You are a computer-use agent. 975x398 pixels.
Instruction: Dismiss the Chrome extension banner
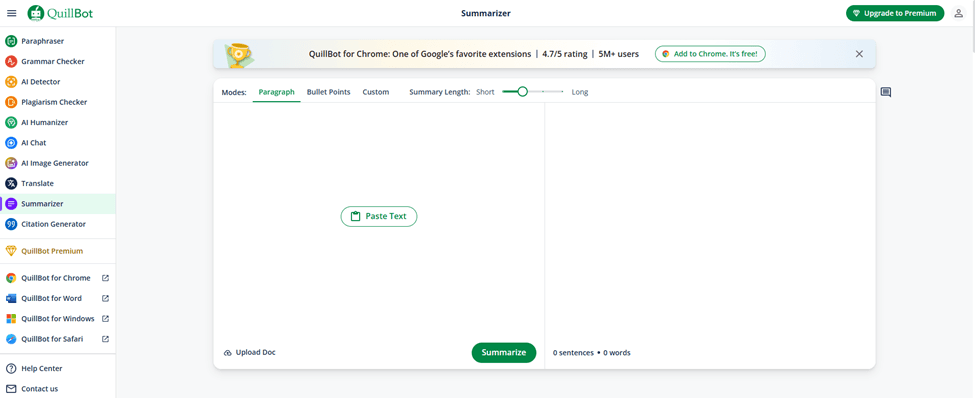click(x=859, y=54)
